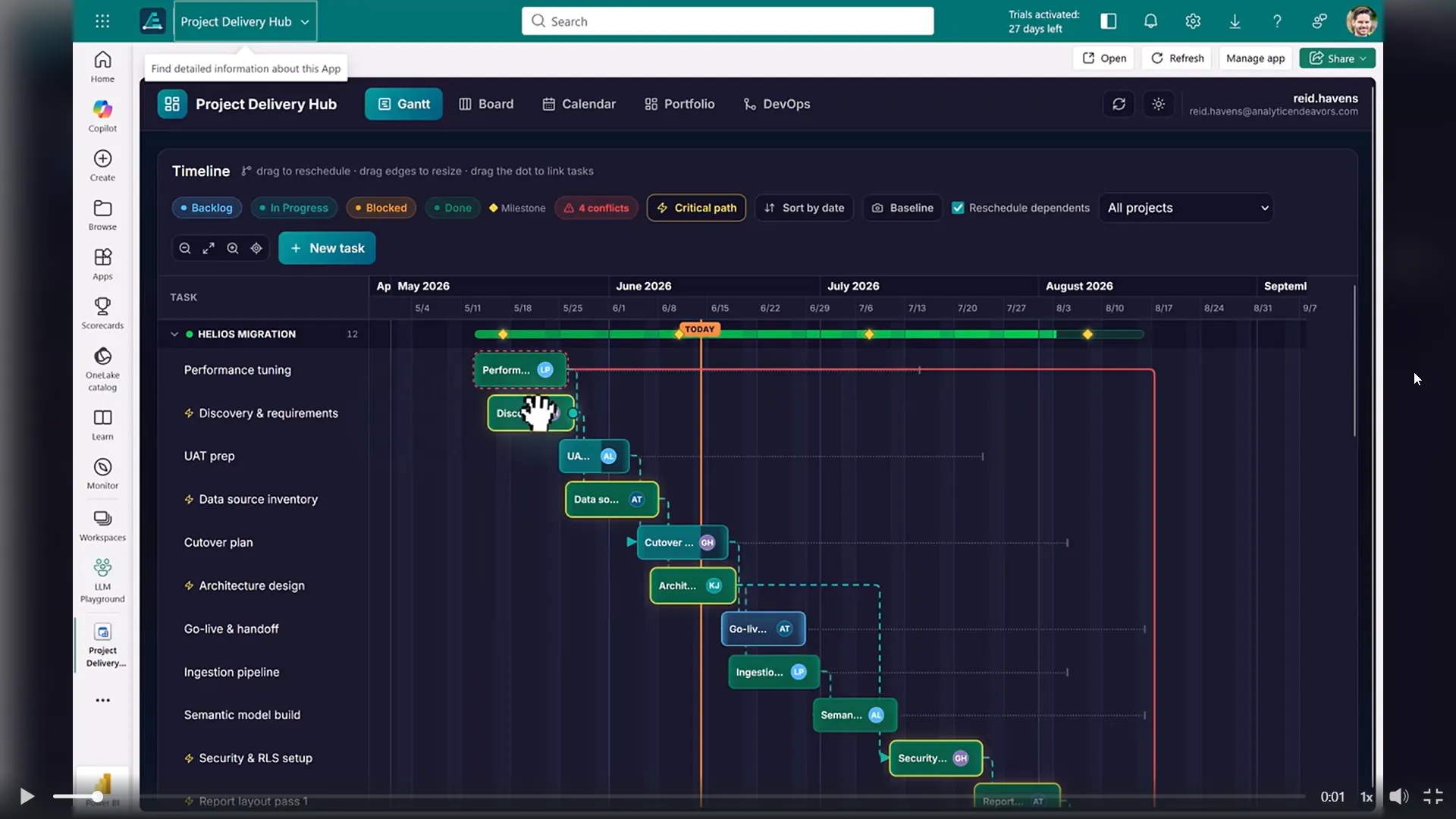Viewport: 1456px width, 819px height.
Task: Click the Performance tuning task row label
Action: pyautogui.click(x=237, y=370)
